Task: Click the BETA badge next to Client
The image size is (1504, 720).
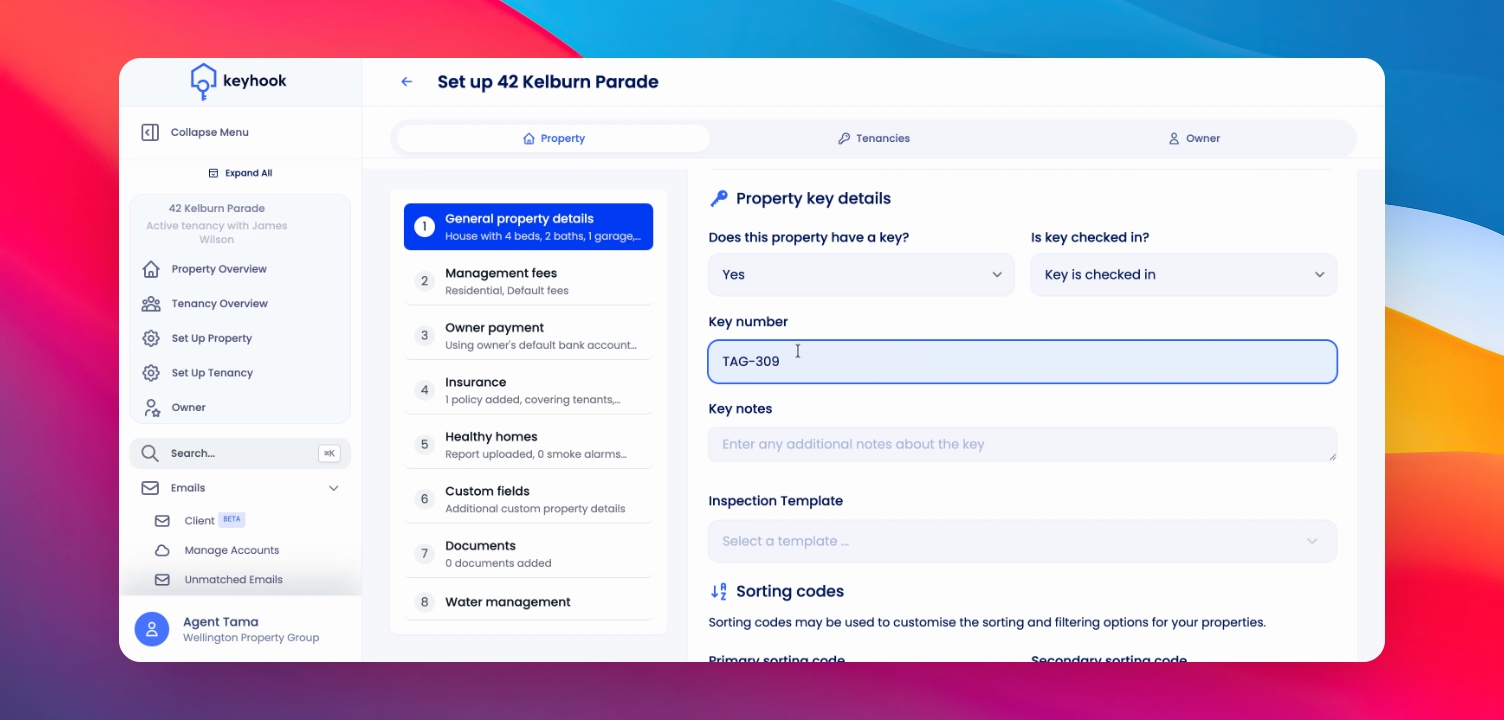Action: coord(232,520)
